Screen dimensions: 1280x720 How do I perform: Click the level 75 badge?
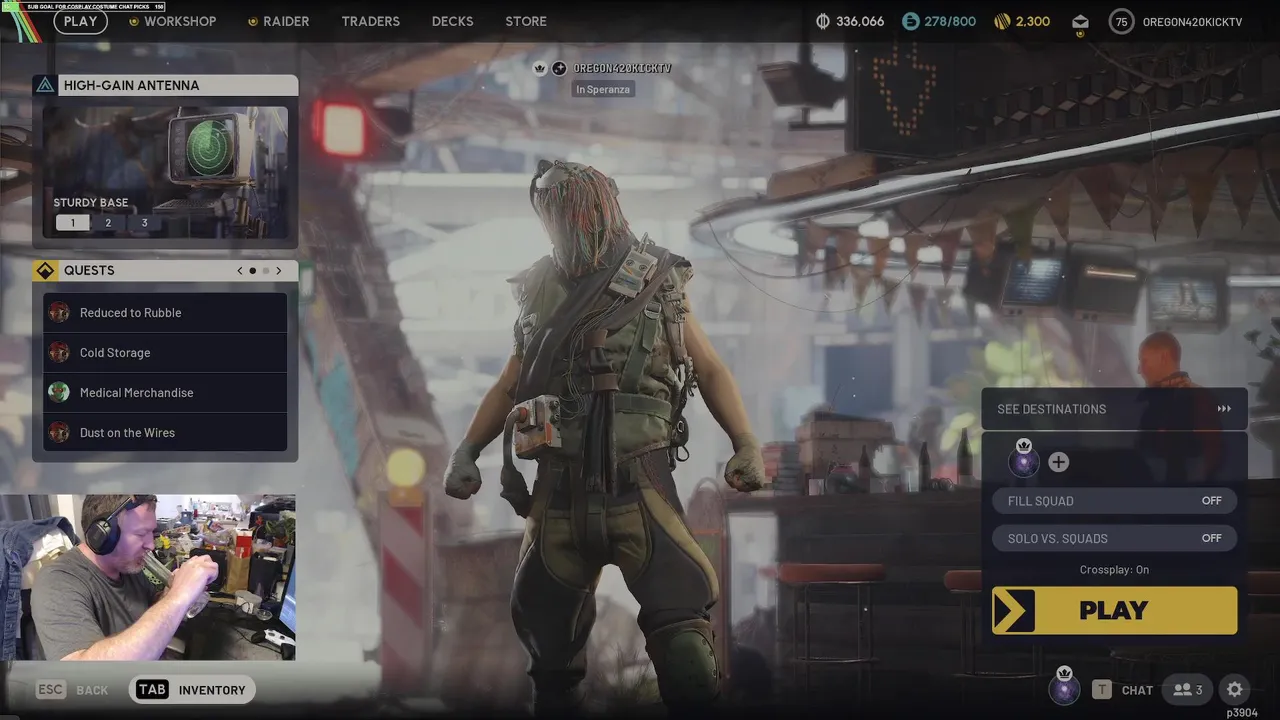tap(1121, 21)
